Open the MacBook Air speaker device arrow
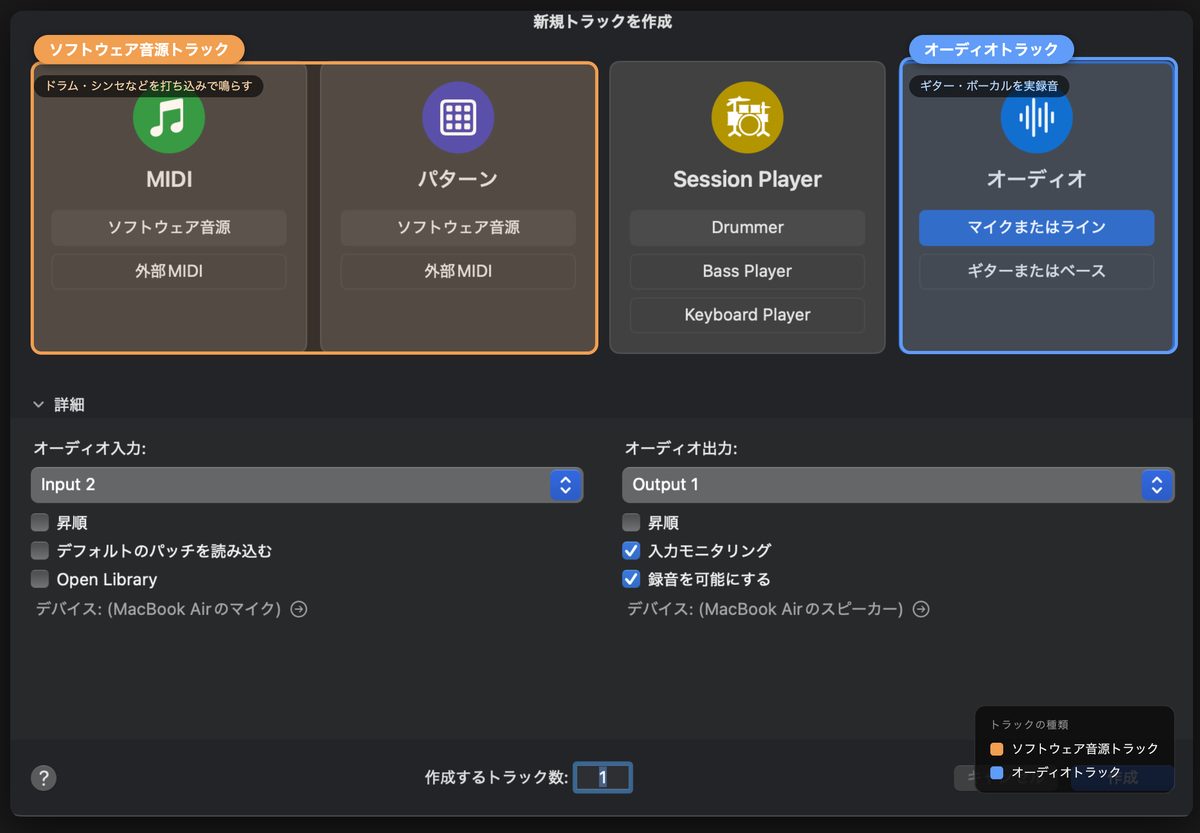Image resolution: width=1200 pixels, height=833 pixels. click(921, 609)
